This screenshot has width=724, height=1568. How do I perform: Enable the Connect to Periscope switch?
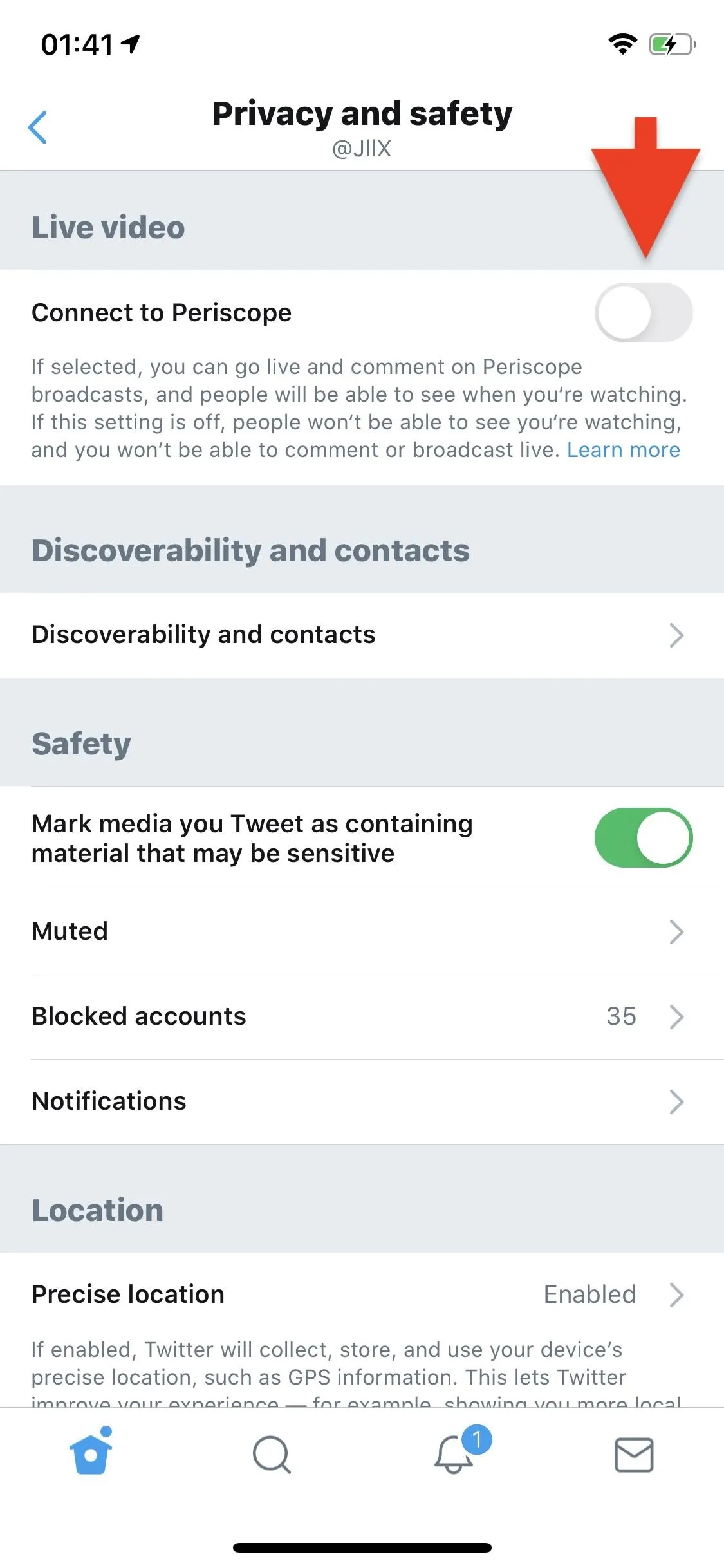(644, 313)
